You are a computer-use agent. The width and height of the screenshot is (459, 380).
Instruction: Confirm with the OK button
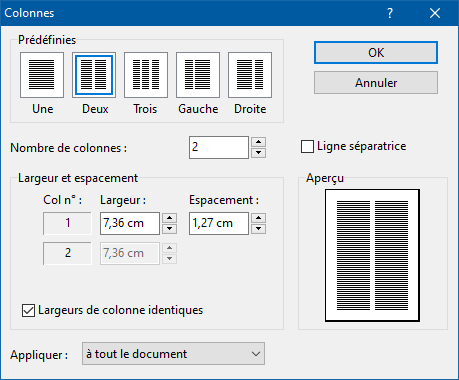point(376,53)
